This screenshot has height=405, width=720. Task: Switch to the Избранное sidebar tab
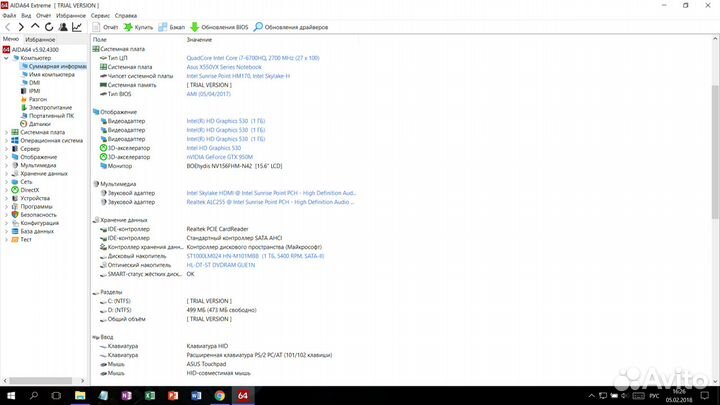click(x=40, y=39)
